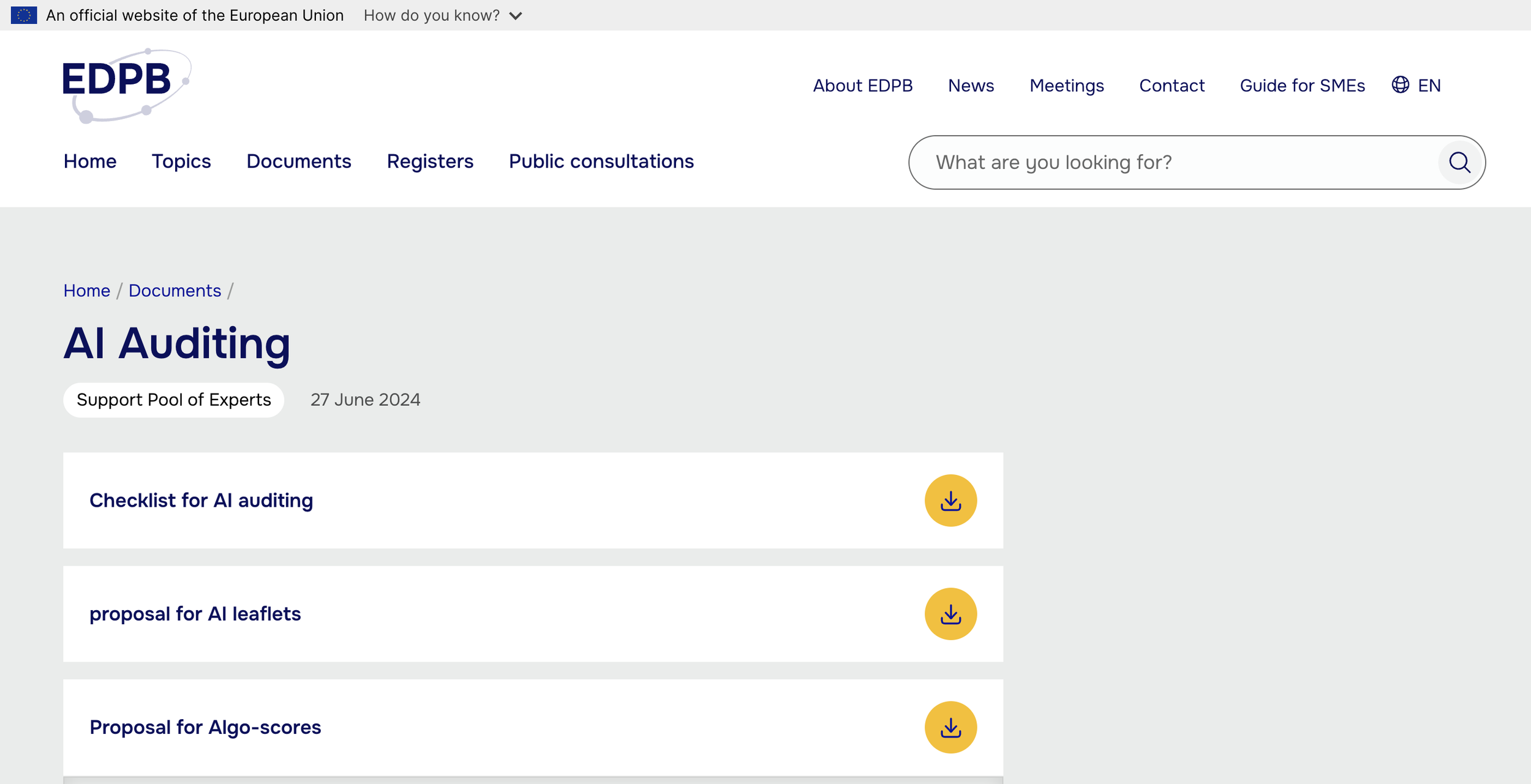Follow the Home breadcrumb link
Viewport: 1531px width, 784px height.
point(87,291)
